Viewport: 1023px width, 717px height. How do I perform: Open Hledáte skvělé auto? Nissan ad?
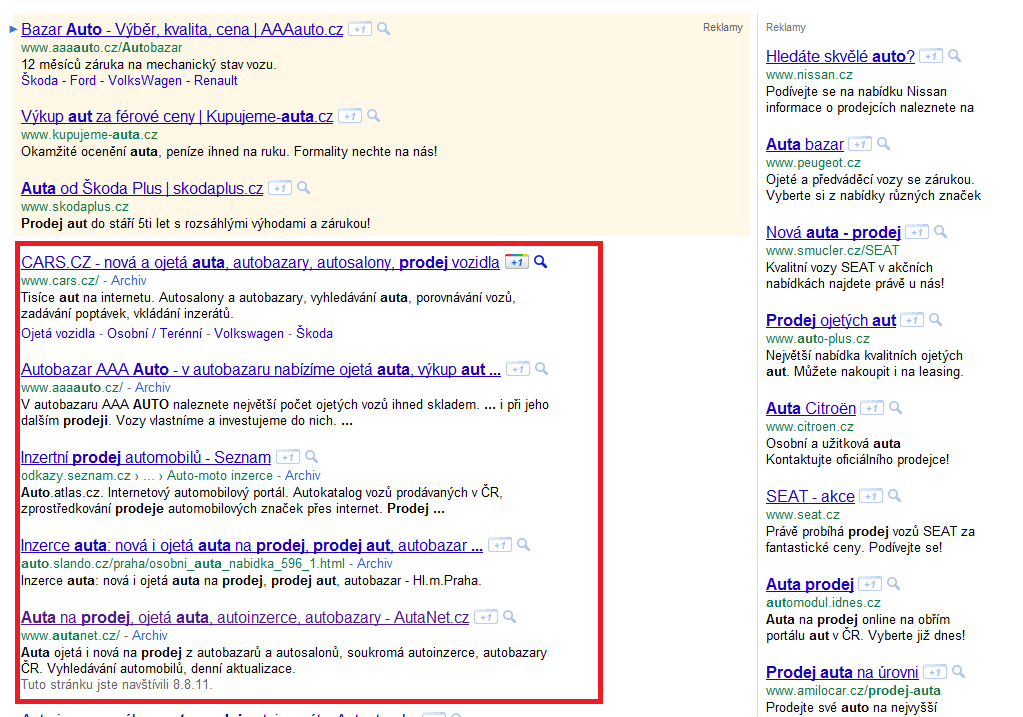840,57
